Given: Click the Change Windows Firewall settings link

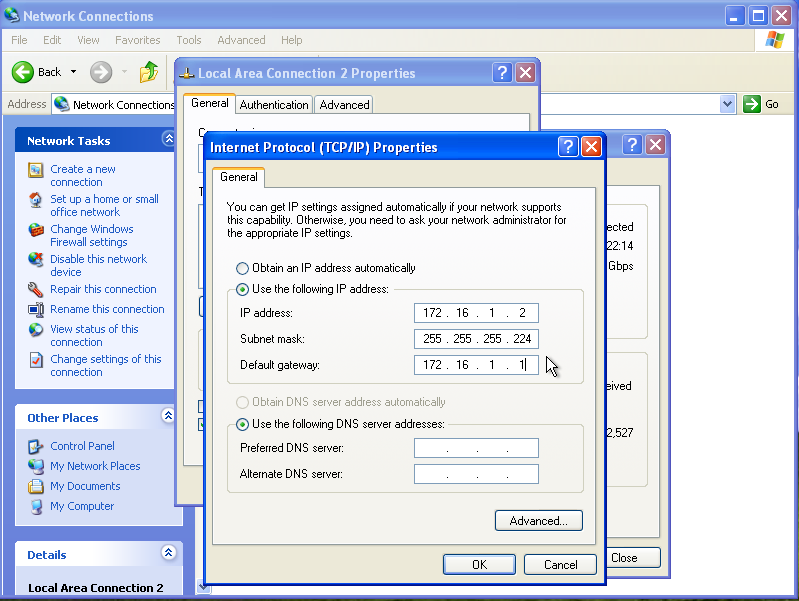Looking at the screenshot, I should pyautogui.click(x=92, y=236).
